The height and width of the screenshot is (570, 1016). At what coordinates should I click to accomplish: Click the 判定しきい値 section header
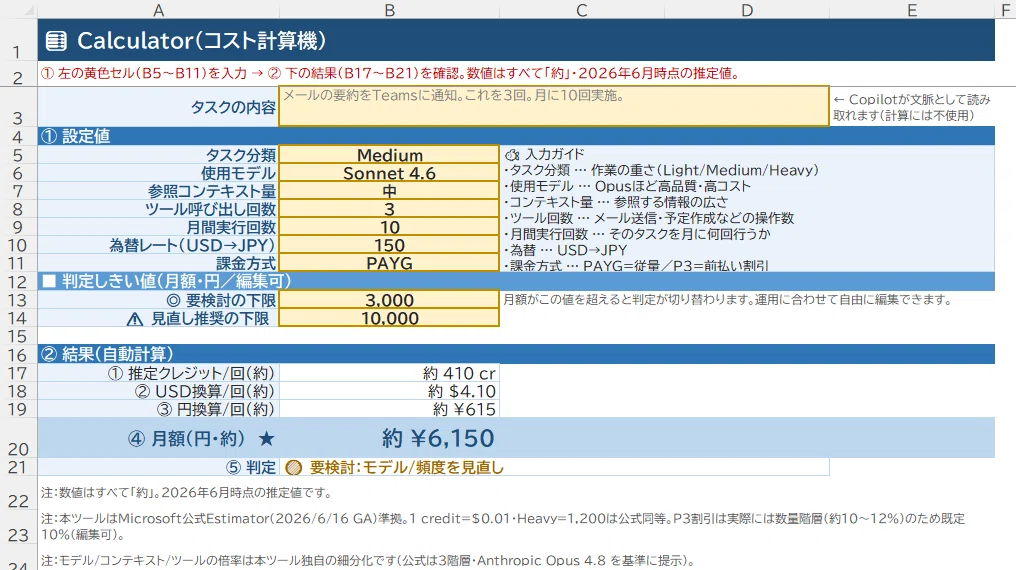516,281
